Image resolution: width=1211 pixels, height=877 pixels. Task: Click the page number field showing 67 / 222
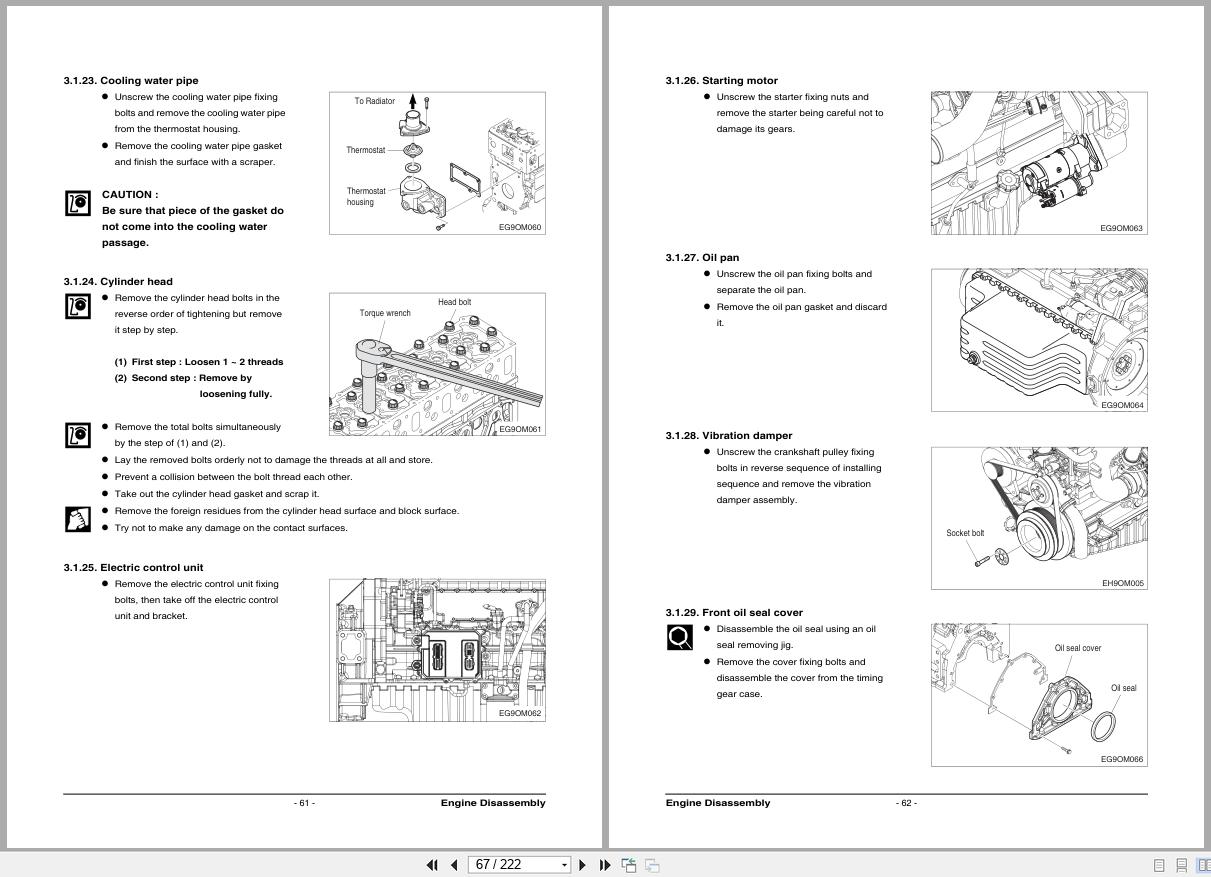[513, 865]
